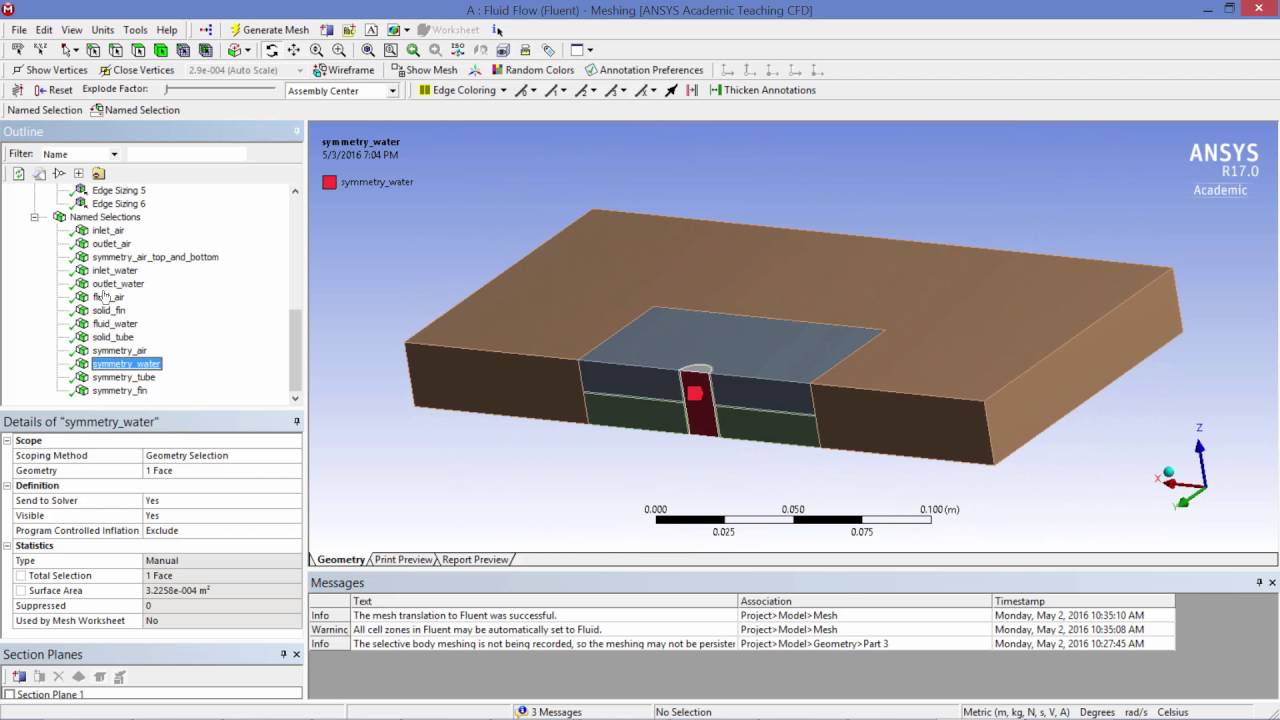Select outlet_water named selection

(x=118, y=284)
